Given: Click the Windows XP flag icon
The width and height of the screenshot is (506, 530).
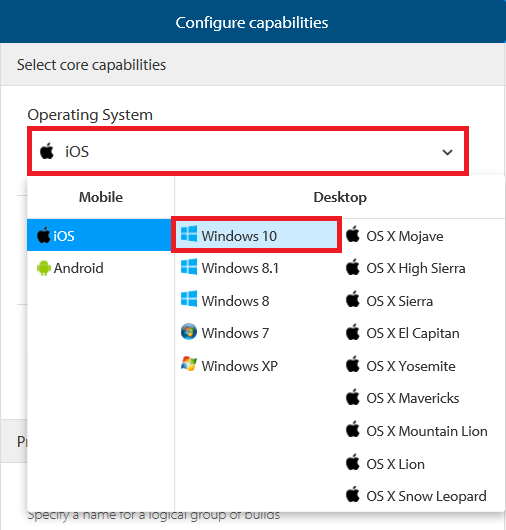Looking at the screenshot, I should click(189, 364).
